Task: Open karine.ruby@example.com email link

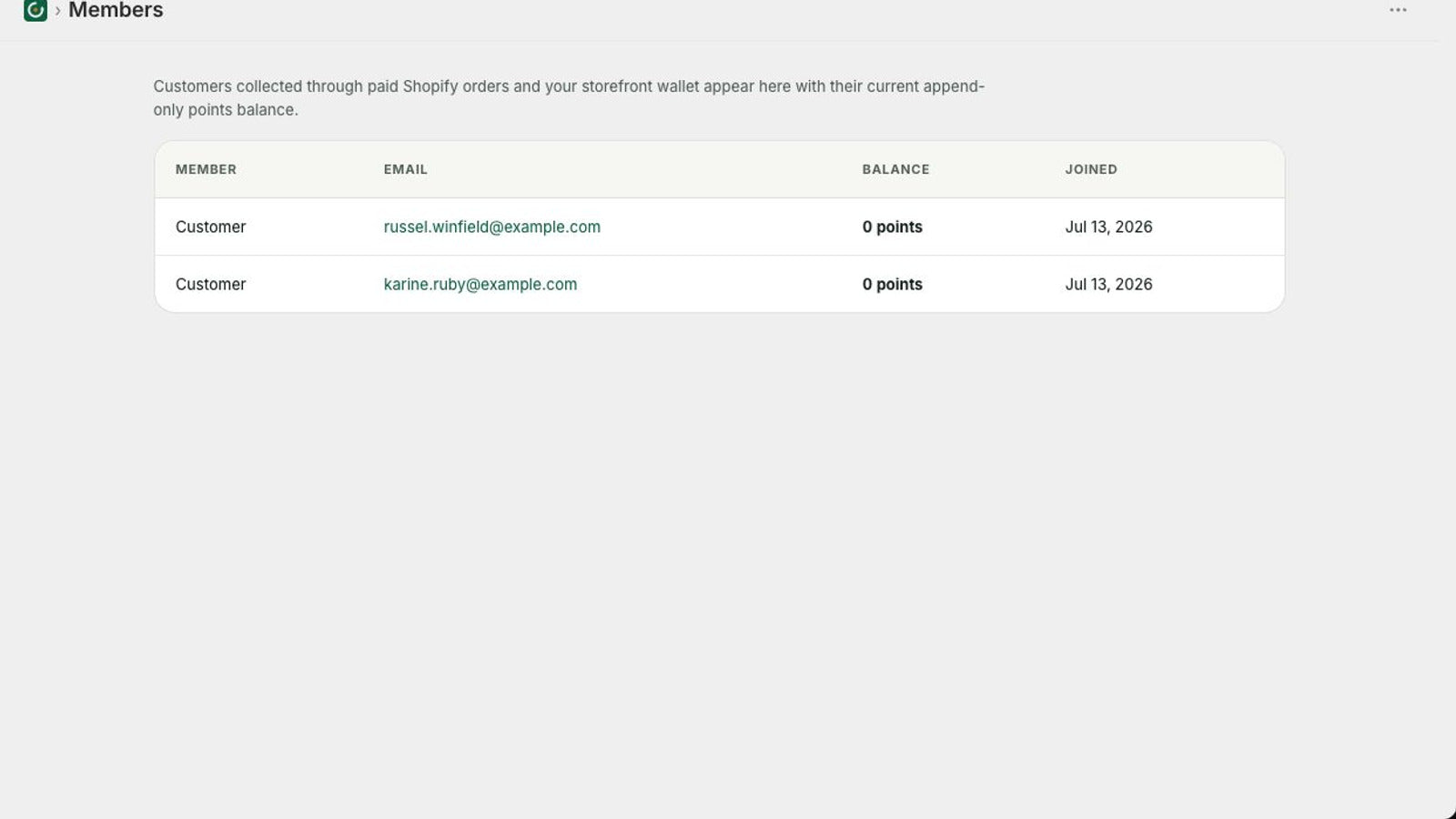Action: click(480, 284)
